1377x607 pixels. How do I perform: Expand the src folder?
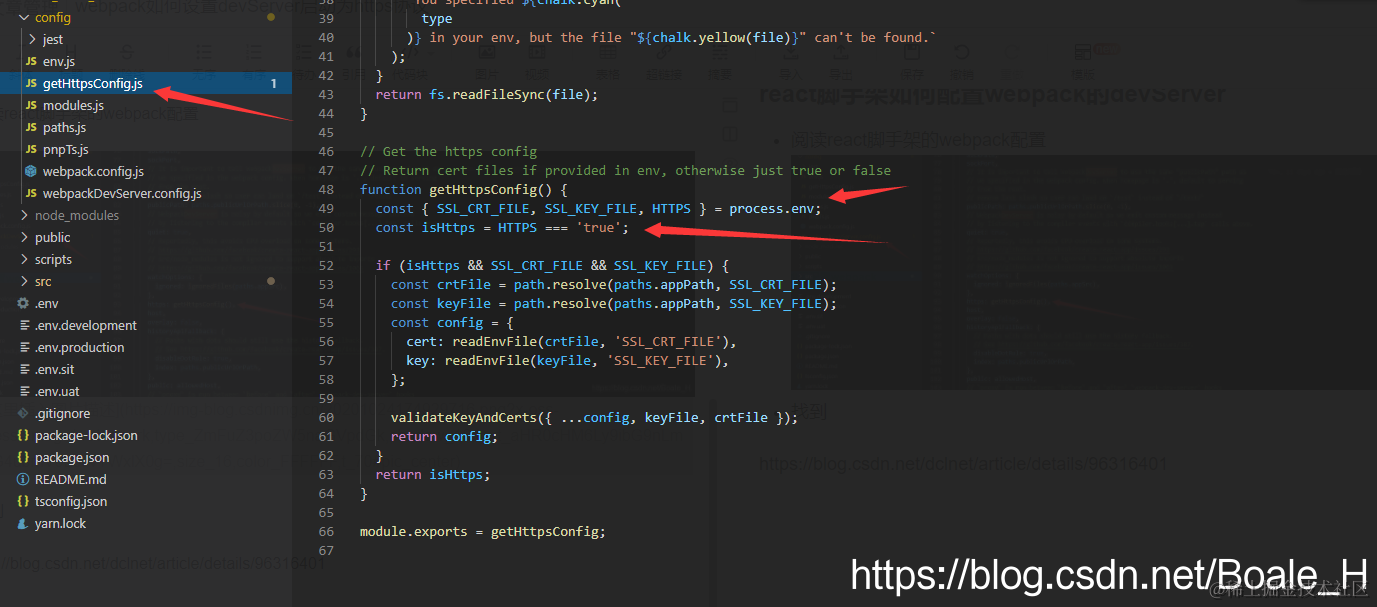click(x=24, y=281)
